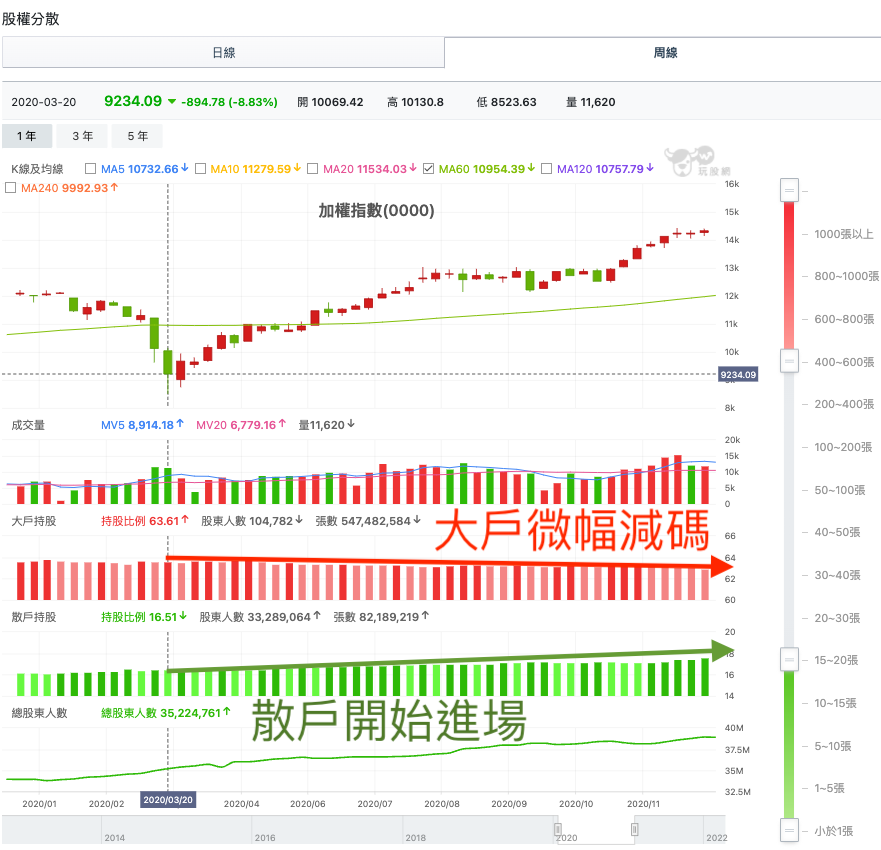Click the 加權指數(0000) chart title
881x850 pixels.
coord(376,211)
